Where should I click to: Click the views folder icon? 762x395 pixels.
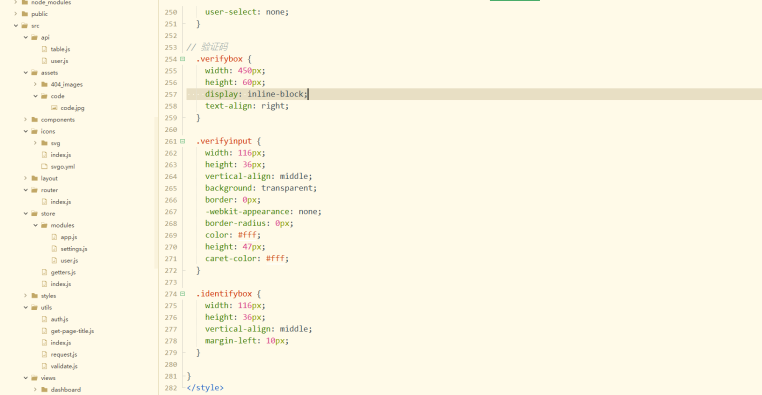35,378
